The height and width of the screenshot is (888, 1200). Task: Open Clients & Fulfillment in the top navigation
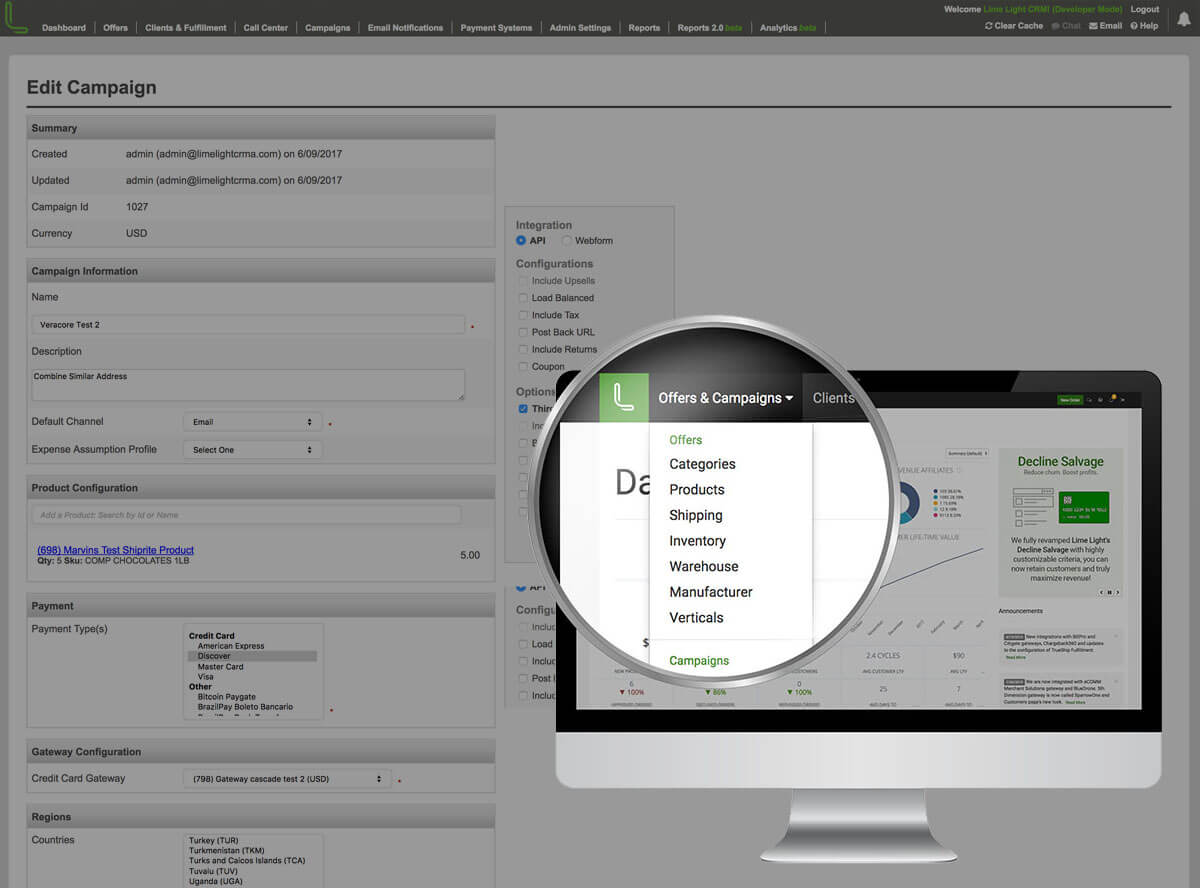[186, 28]
